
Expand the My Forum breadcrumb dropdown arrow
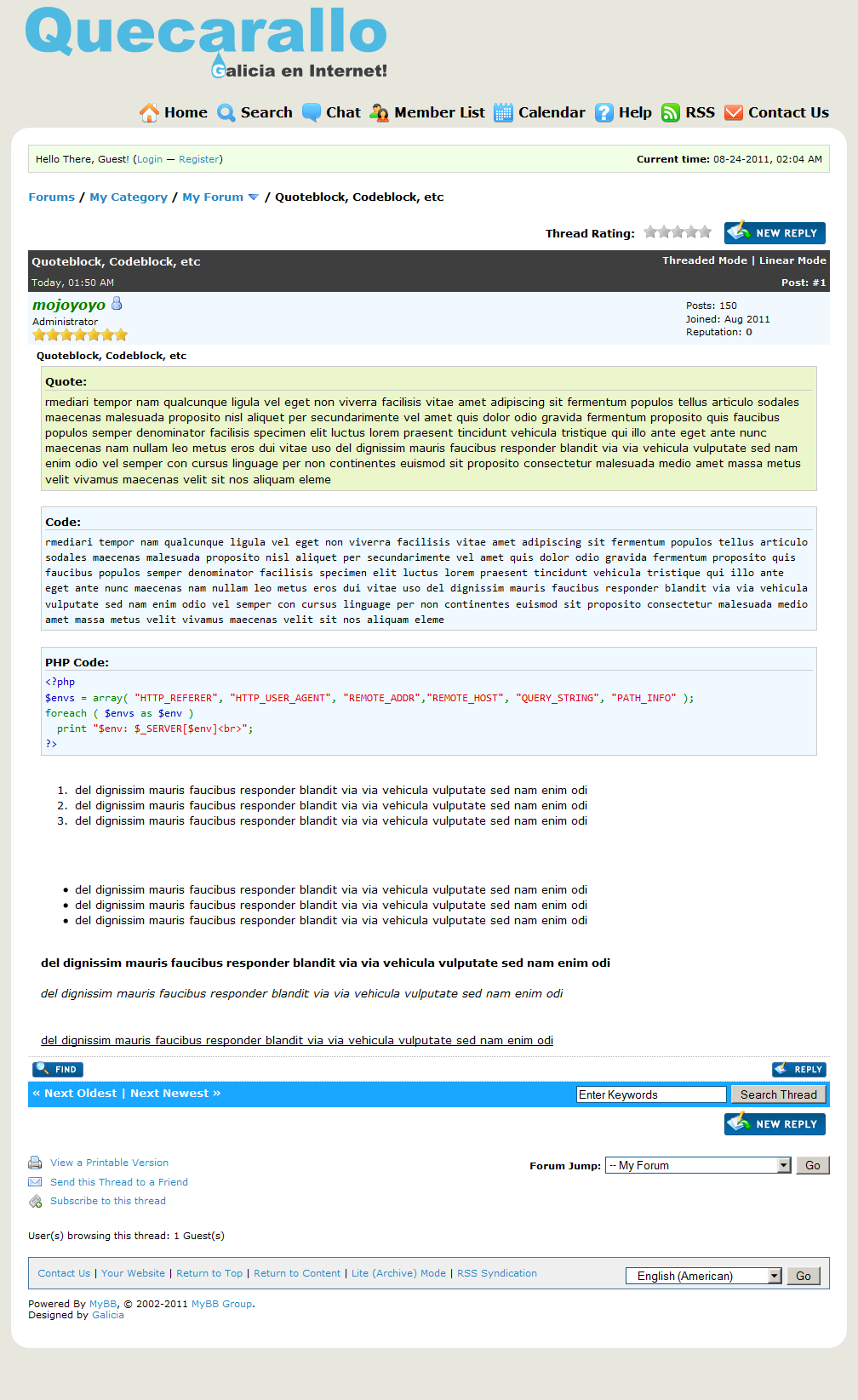coord(253,197)
